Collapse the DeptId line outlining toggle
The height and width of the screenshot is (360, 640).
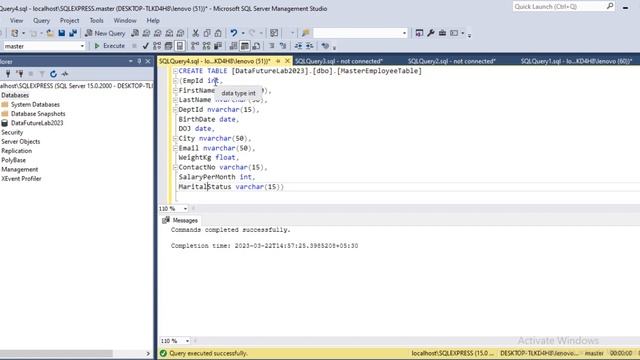point(175,110)
